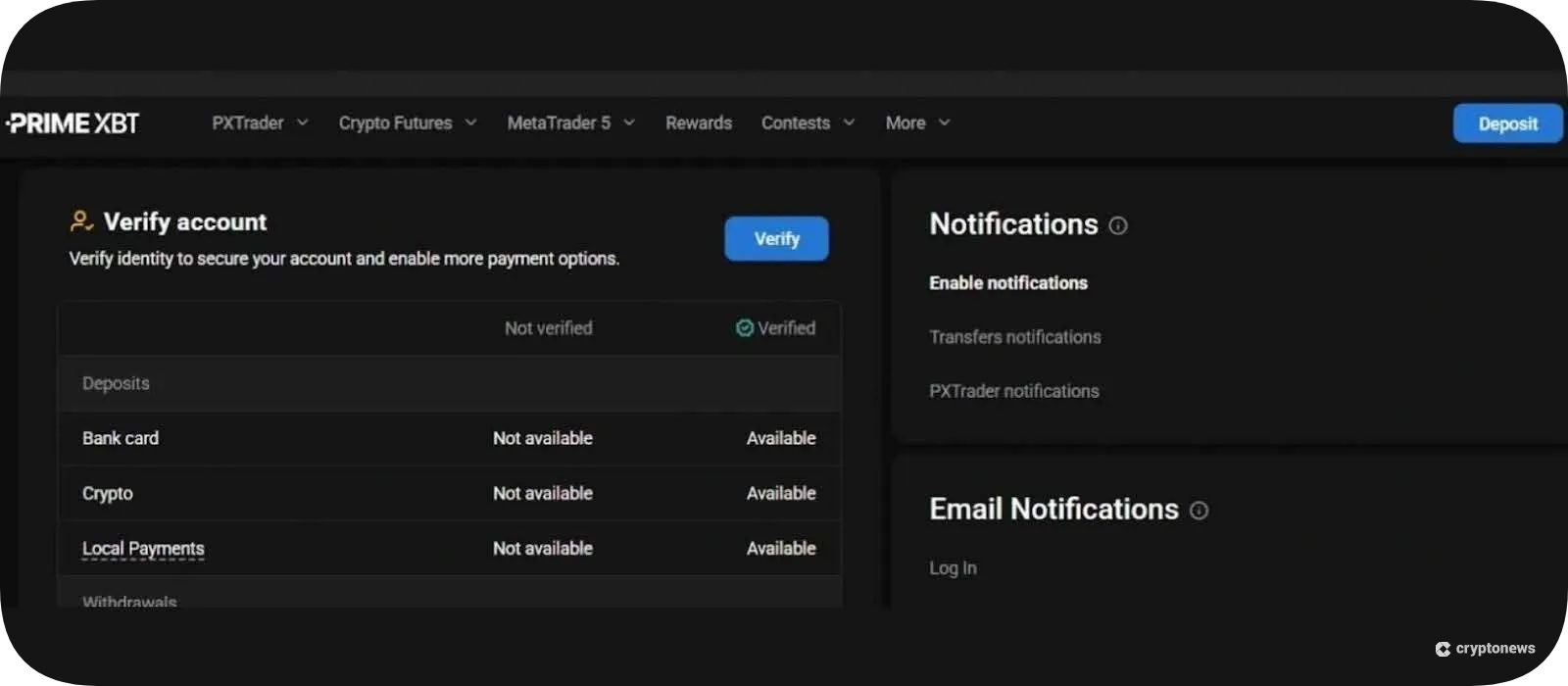Expand the MetaTrader 5 menu

tap(570, 123)
